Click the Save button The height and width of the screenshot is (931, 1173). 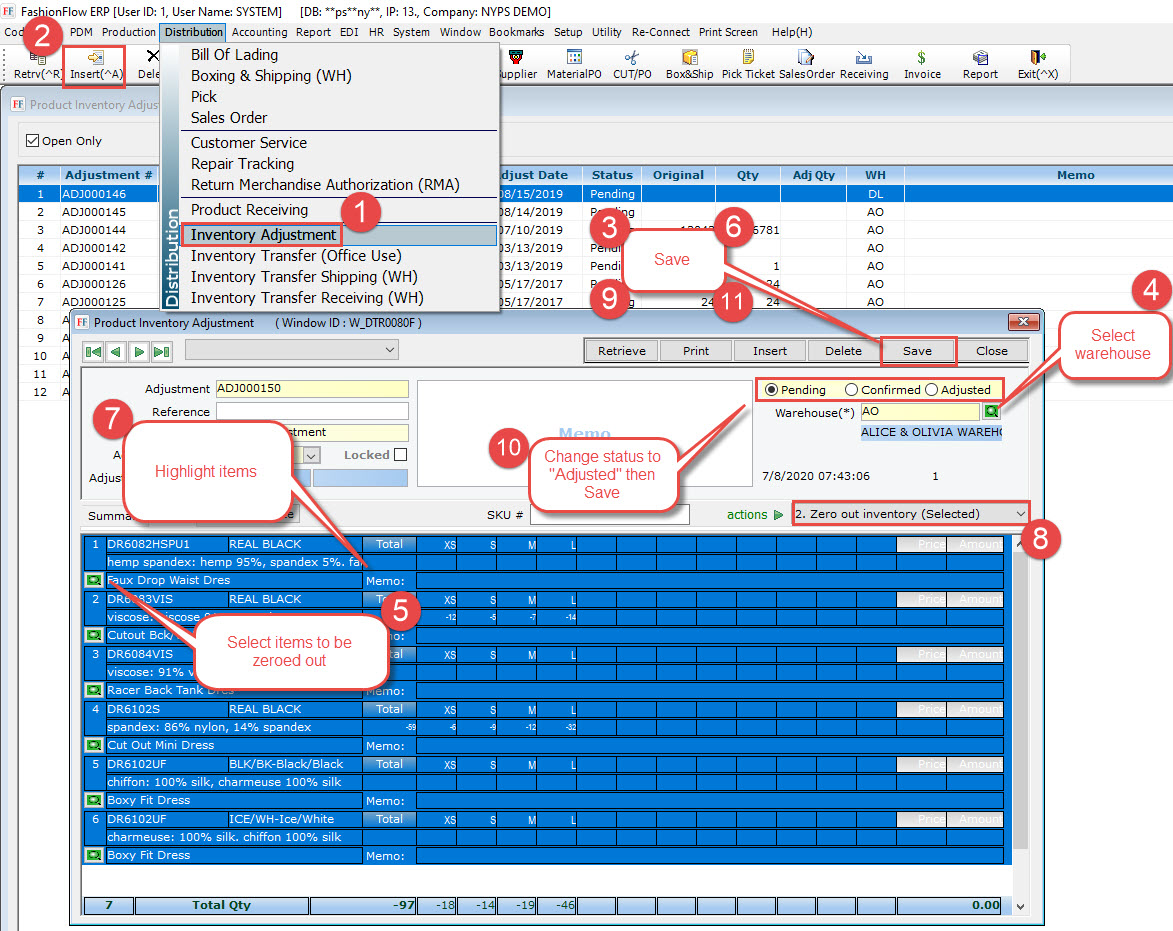point(917,351)
